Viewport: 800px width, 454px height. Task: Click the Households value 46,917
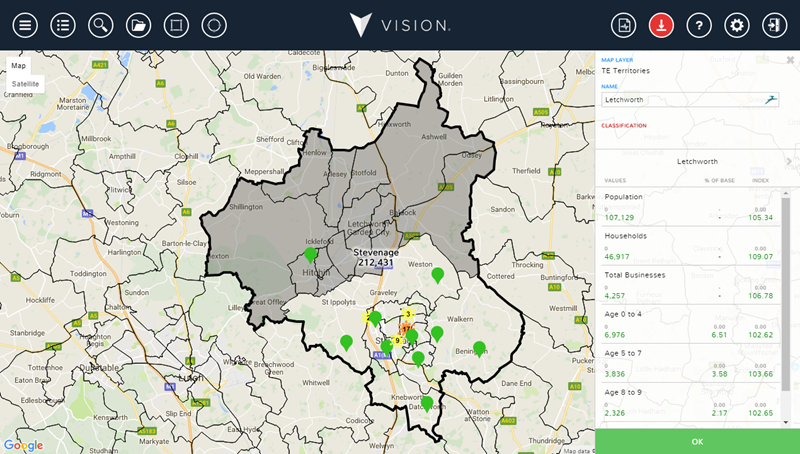click(x=617, y=257)
